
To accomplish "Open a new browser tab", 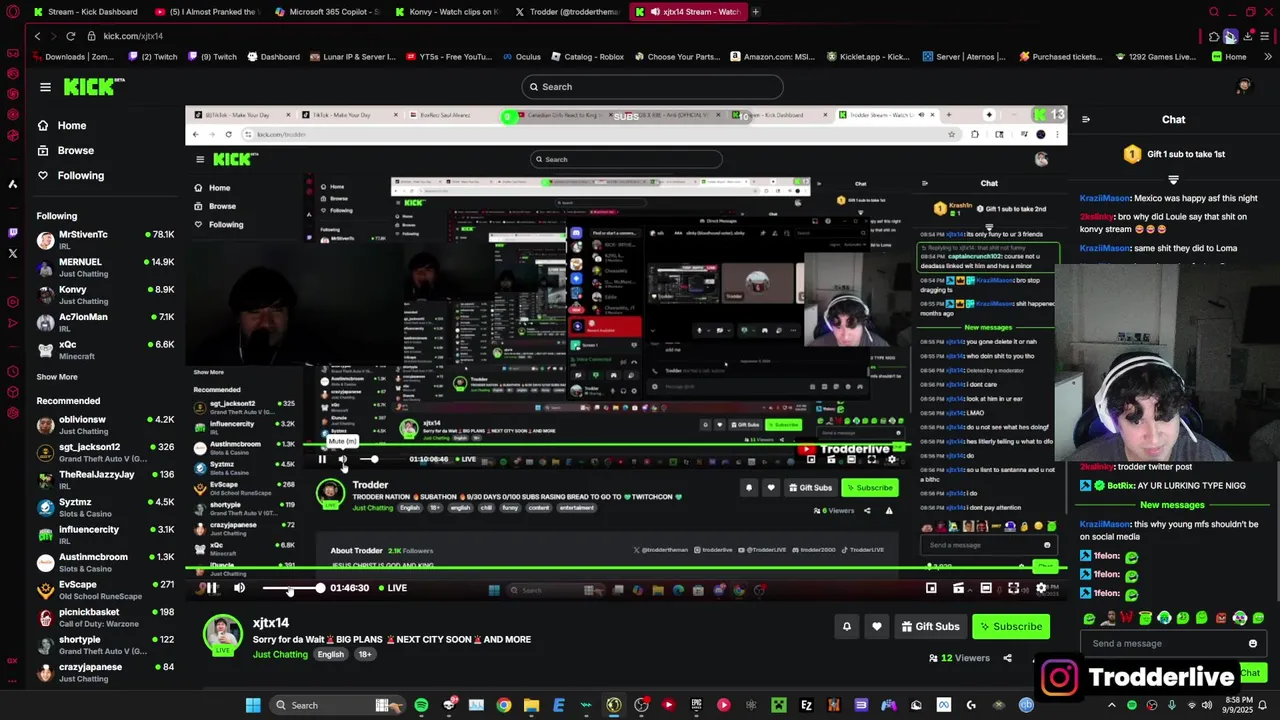I will click(755, 12).
